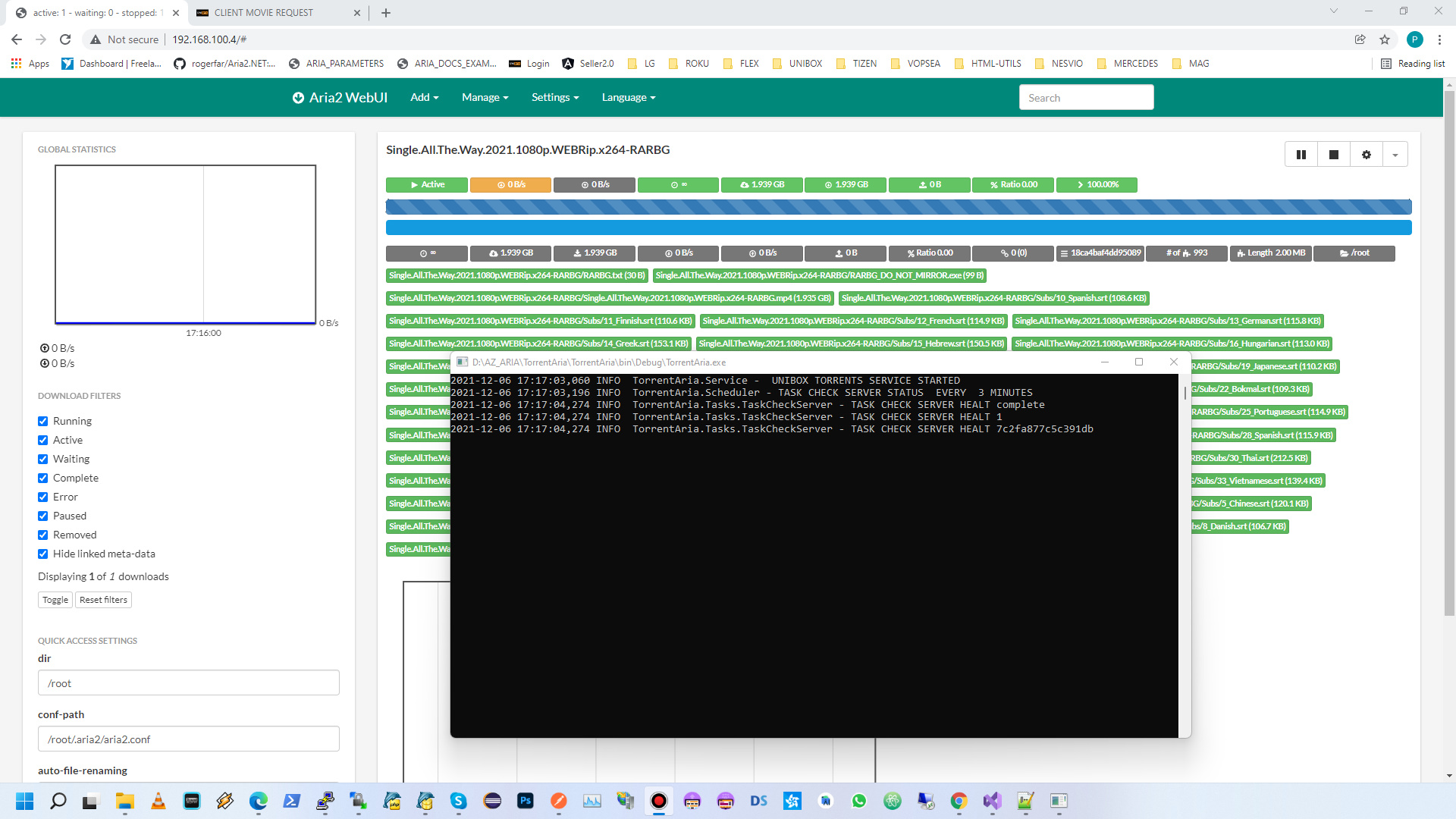The height and width of the screenshot is (819, 1456).
Task: Open the Manage menu
Action: 485,98
